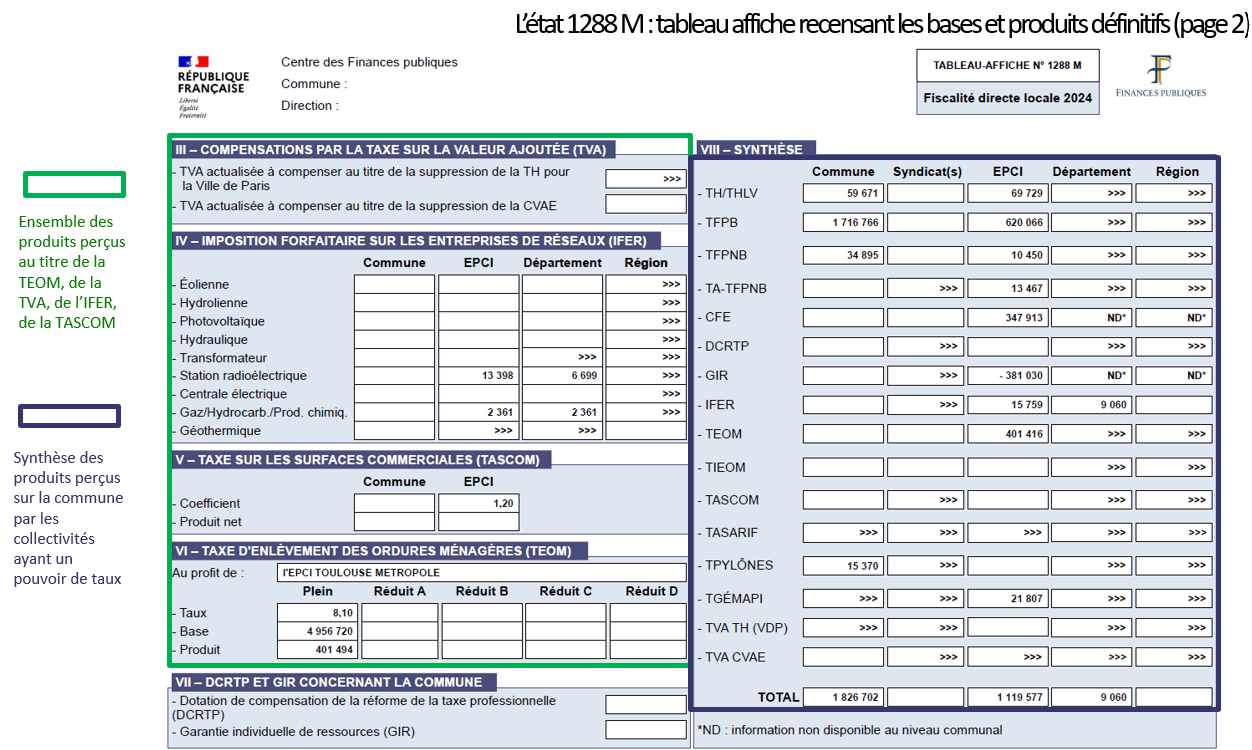The width and height of the screenshot is (1252, 750).
Task: Click the dark blue legend rectangle
Action: [x=70, y=416]
